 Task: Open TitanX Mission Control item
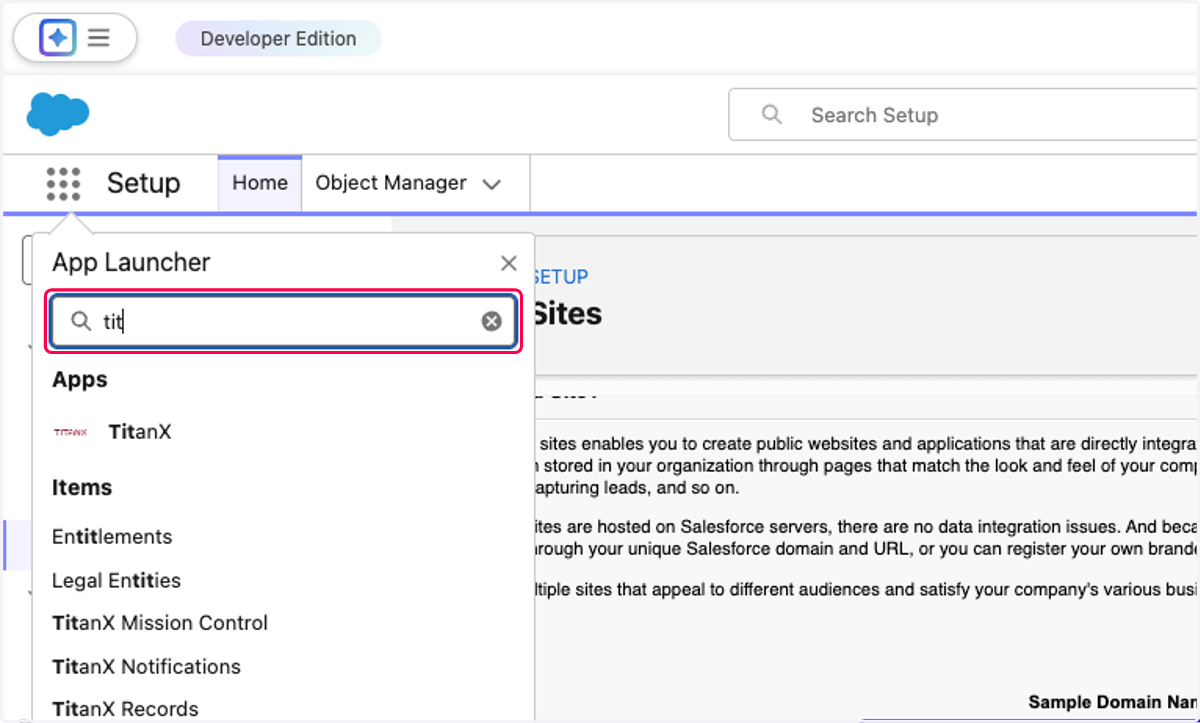tap(160, 623)
